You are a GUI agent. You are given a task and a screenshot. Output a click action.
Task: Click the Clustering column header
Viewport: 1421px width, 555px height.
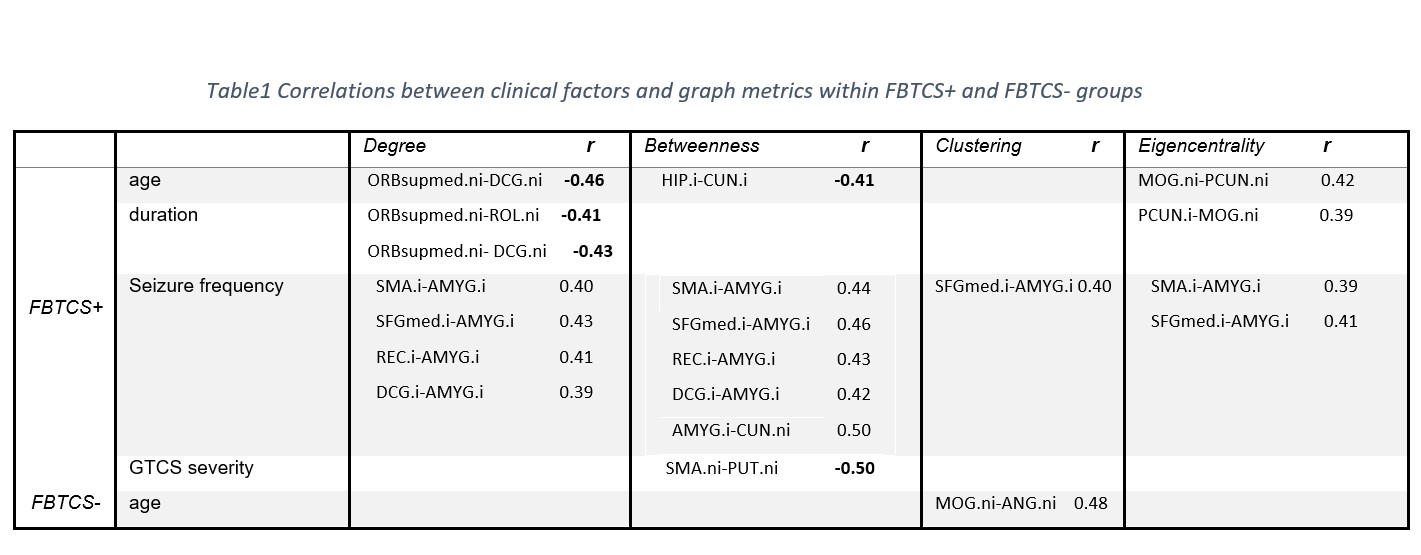[x=978, y=146]
